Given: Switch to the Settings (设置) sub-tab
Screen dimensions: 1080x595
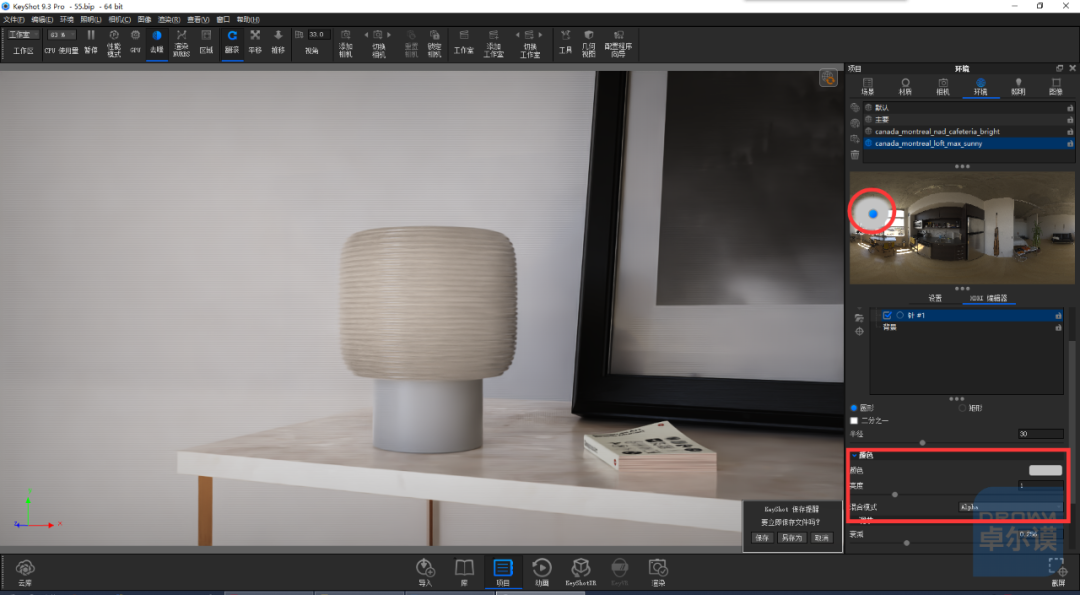Looking at the screenshot, I should (x=935, y=298).
